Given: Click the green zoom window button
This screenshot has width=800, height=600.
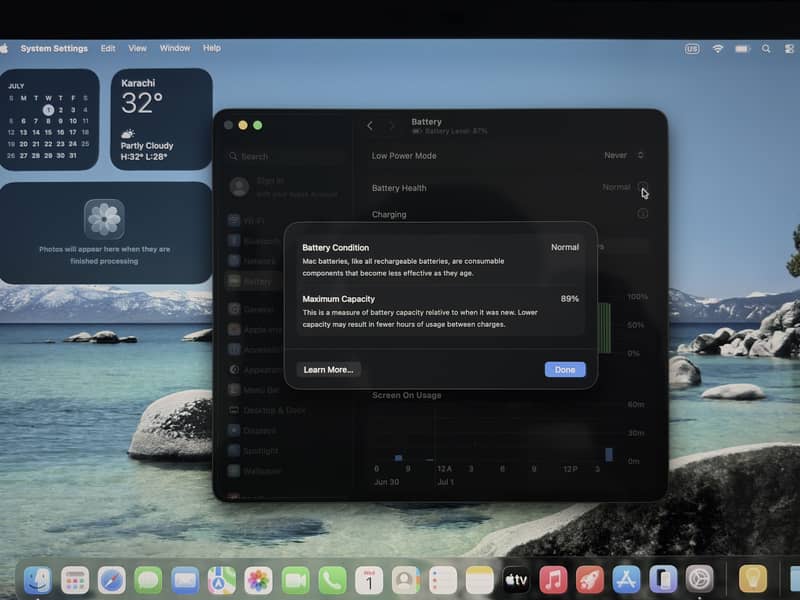Looking at the screenshot, I should tap(258, 125).
